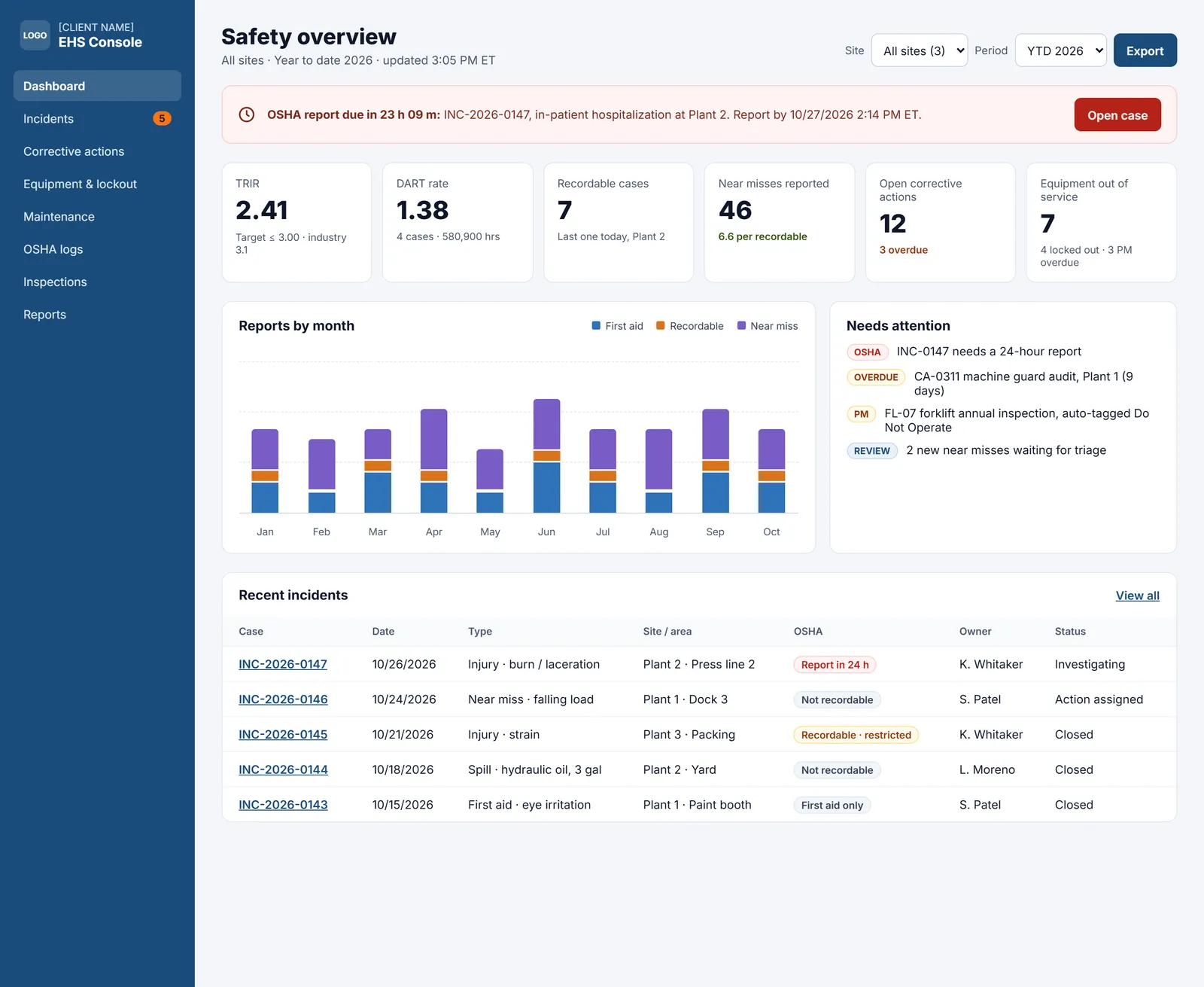Click the Incidents badge showing 5
Image resolution: width=1204 pixels, height=987 pixels.
162,118
